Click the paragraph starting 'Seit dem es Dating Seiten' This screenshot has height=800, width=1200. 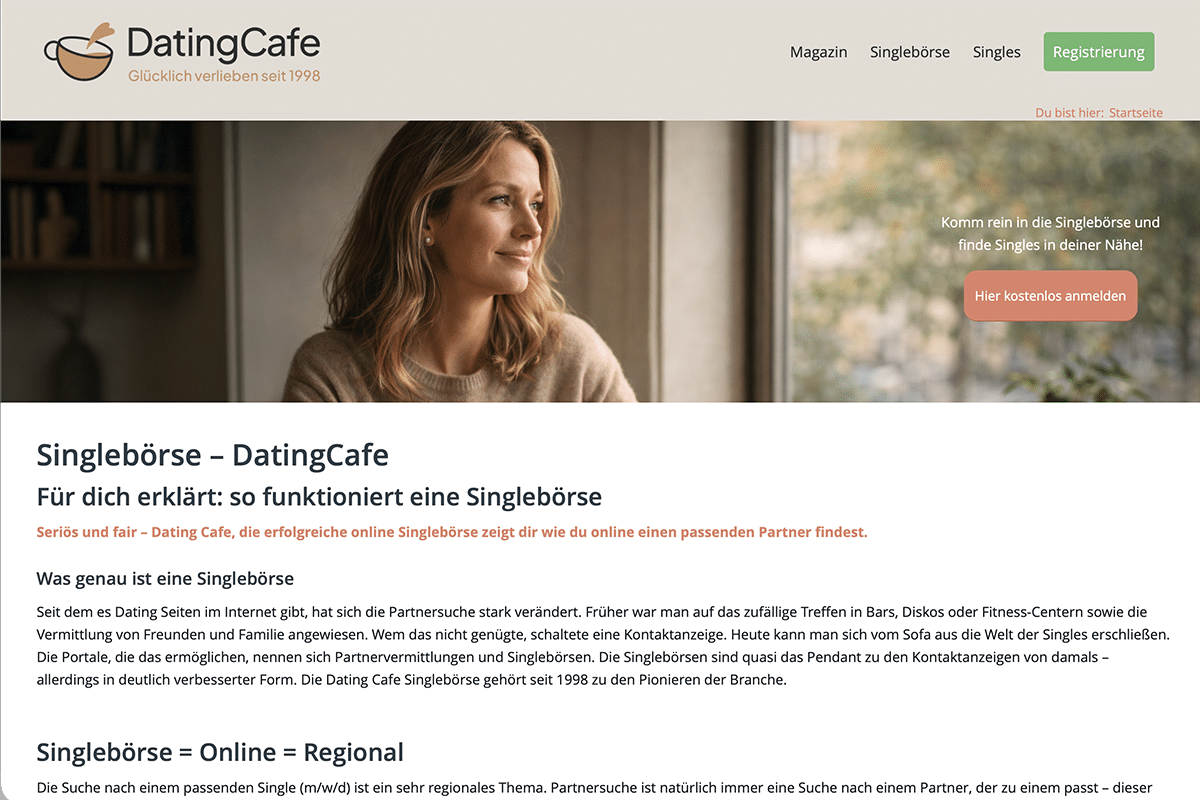pos(596,646)
